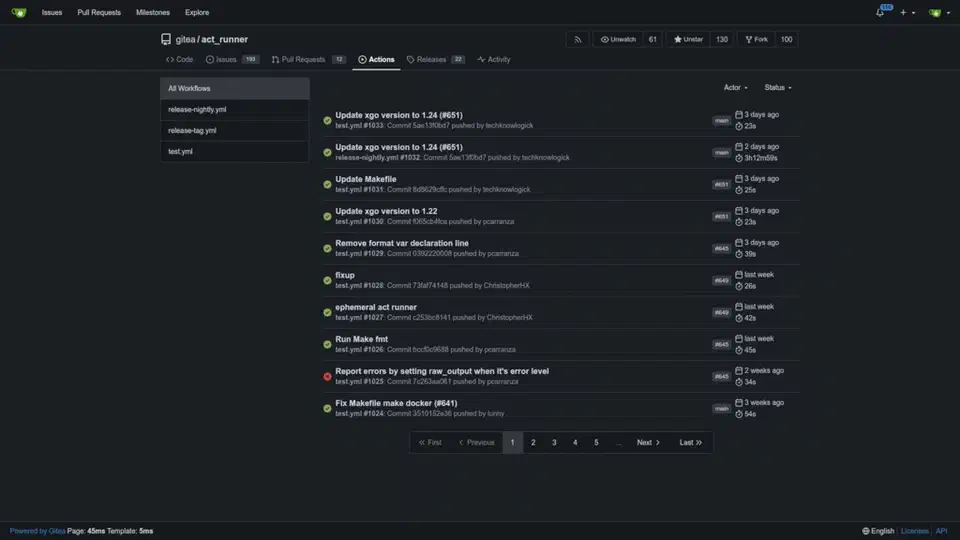Open the Licenses footer link

915,531
